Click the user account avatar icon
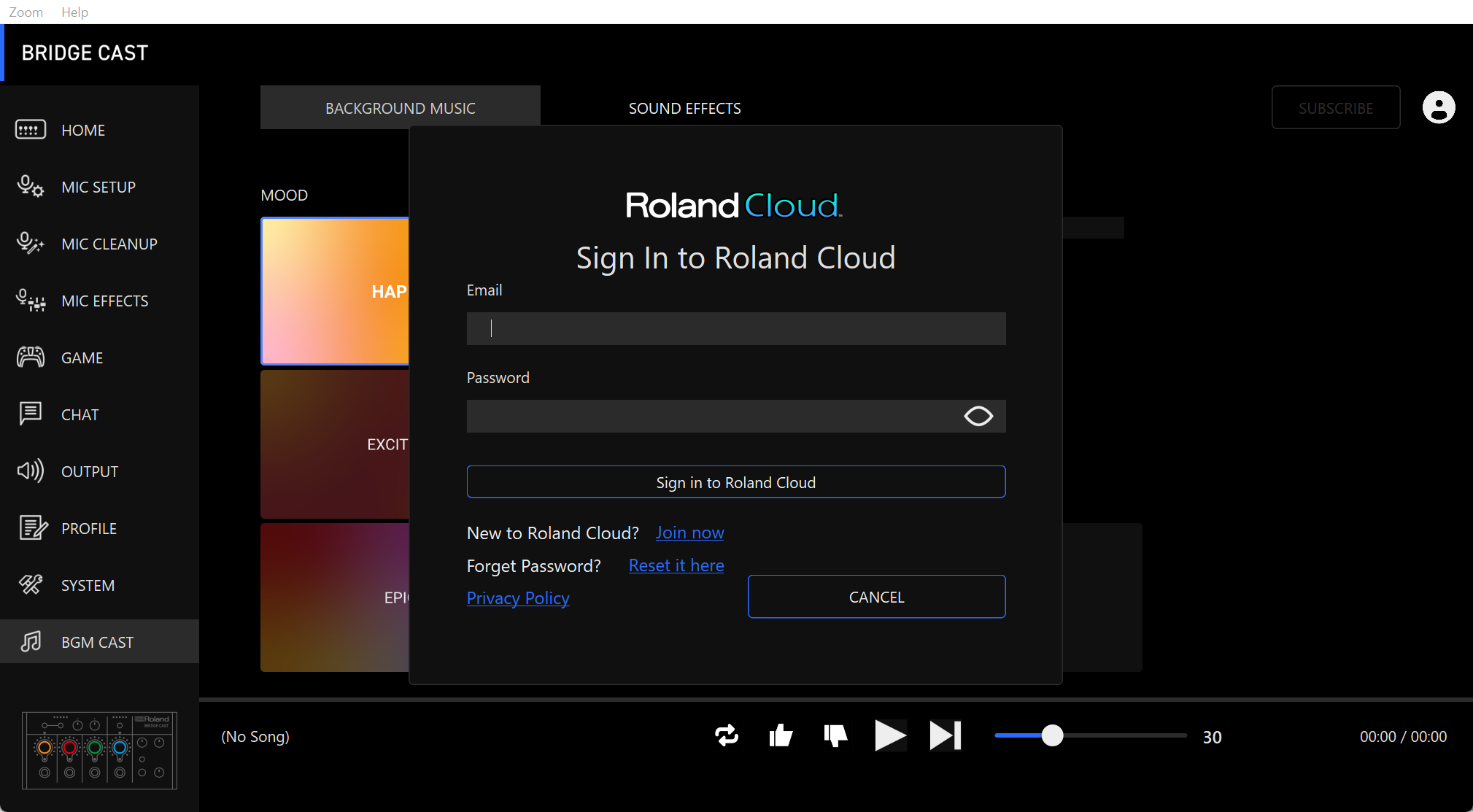1473x812 pixels. point(1439,107)
